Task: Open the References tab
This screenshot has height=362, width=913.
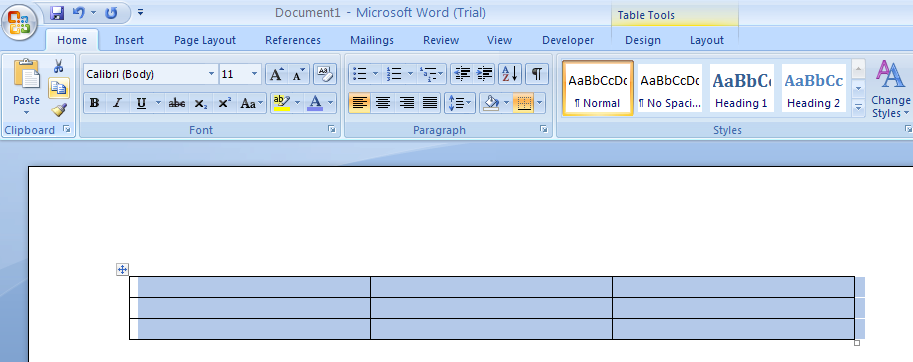Action: (293, 40)
